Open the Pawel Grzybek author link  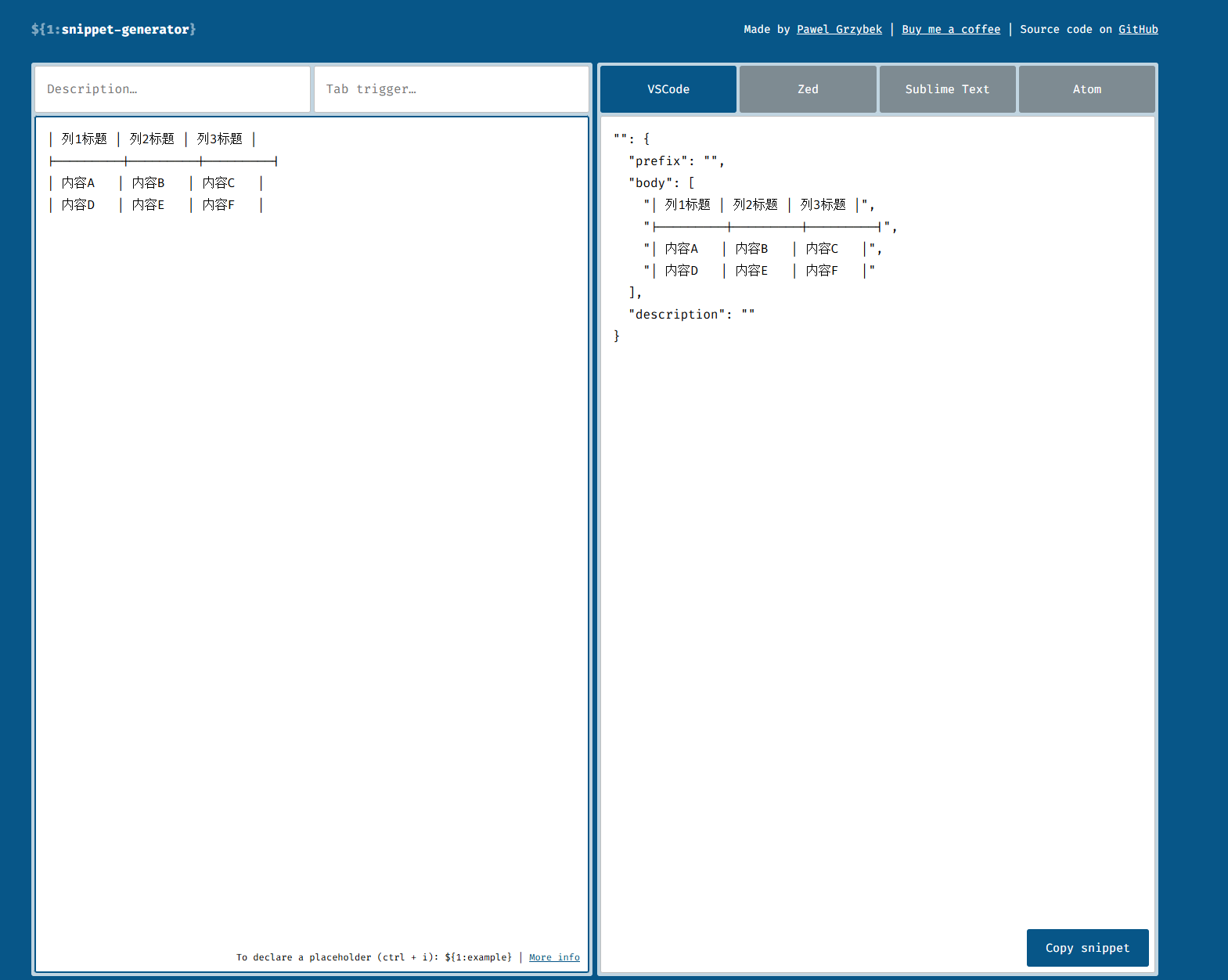pos(839,29)
